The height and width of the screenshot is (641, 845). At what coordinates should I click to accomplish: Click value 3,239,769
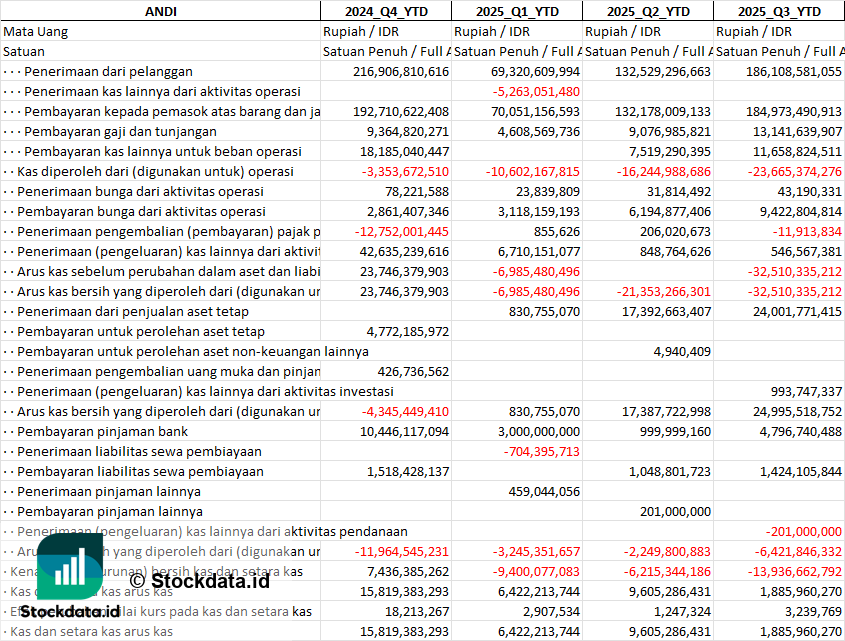point(813,611)
